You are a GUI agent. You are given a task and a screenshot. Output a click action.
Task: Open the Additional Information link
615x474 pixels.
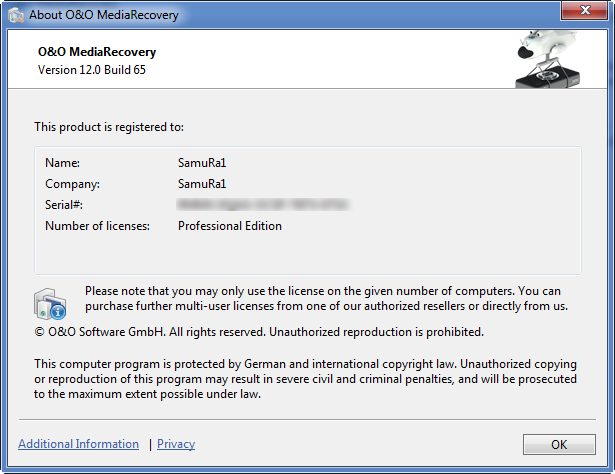[x=78, y=444]
